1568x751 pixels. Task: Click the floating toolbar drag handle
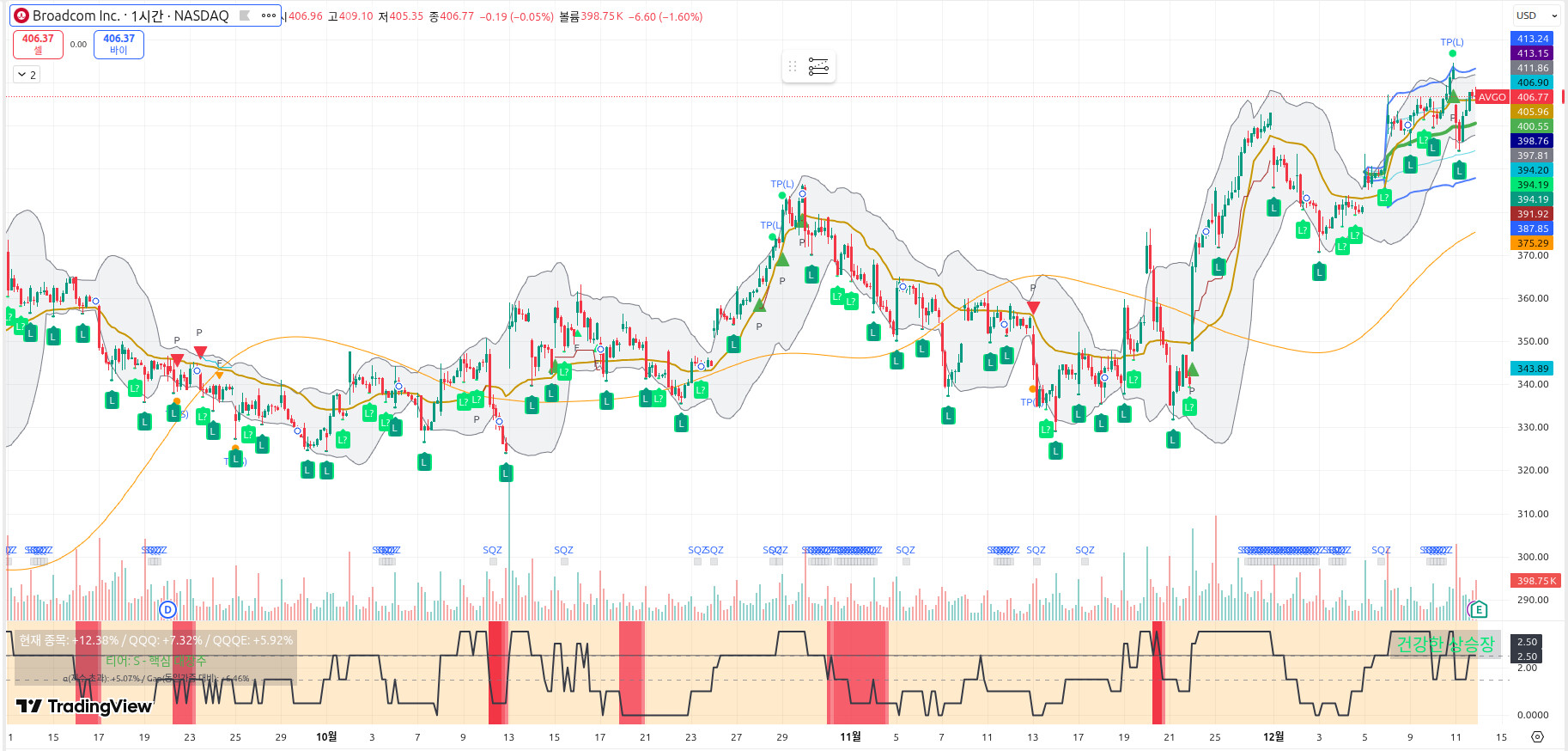[x=793, y=66]
